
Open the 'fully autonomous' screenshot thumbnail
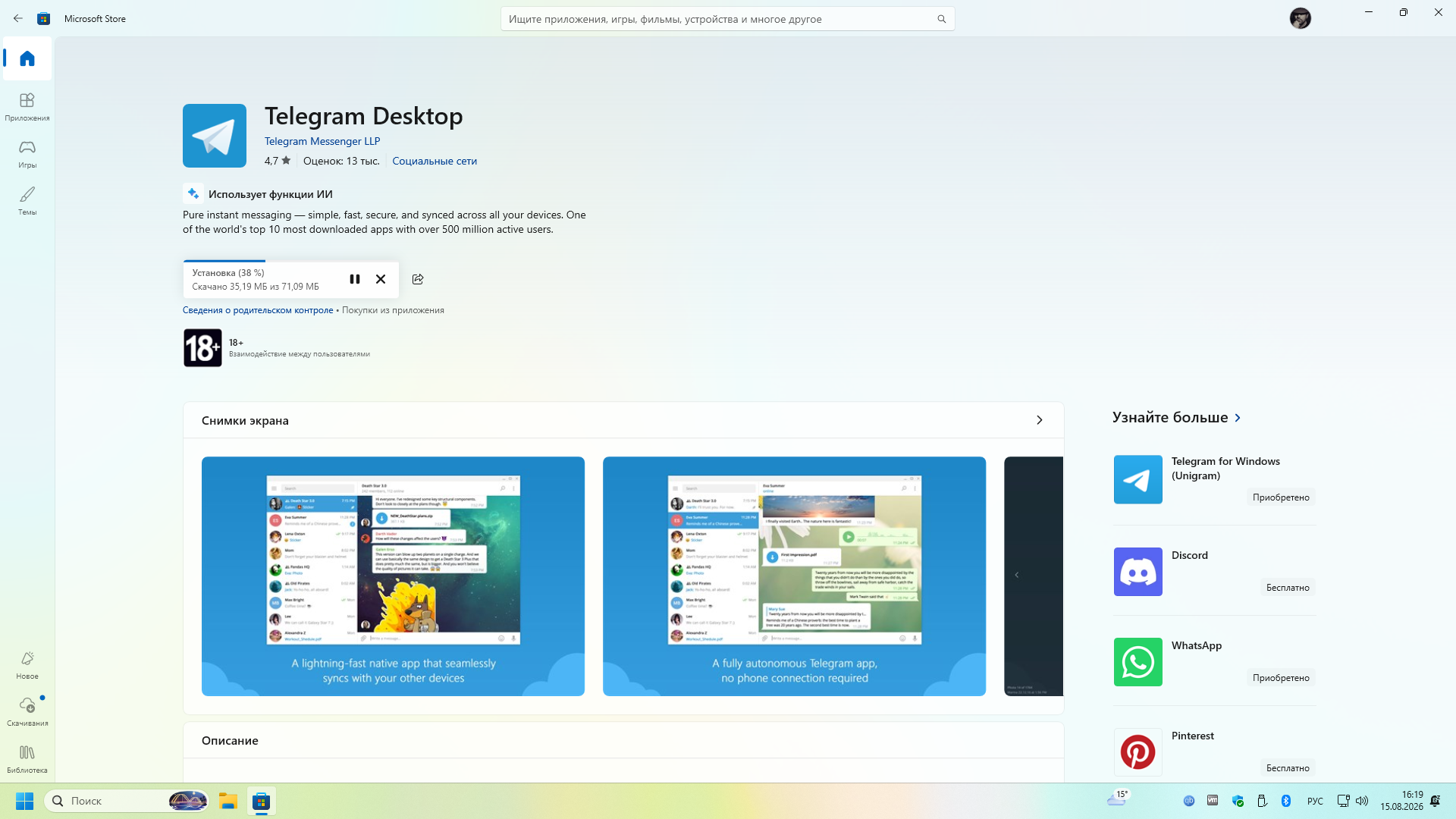[x=794, y=576]
